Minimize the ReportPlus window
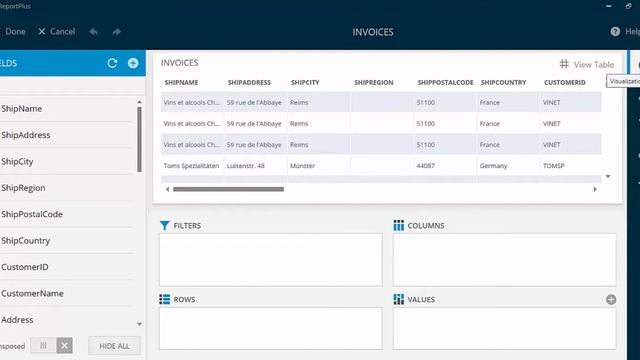The image size is (640, 360). click(609, 6)
